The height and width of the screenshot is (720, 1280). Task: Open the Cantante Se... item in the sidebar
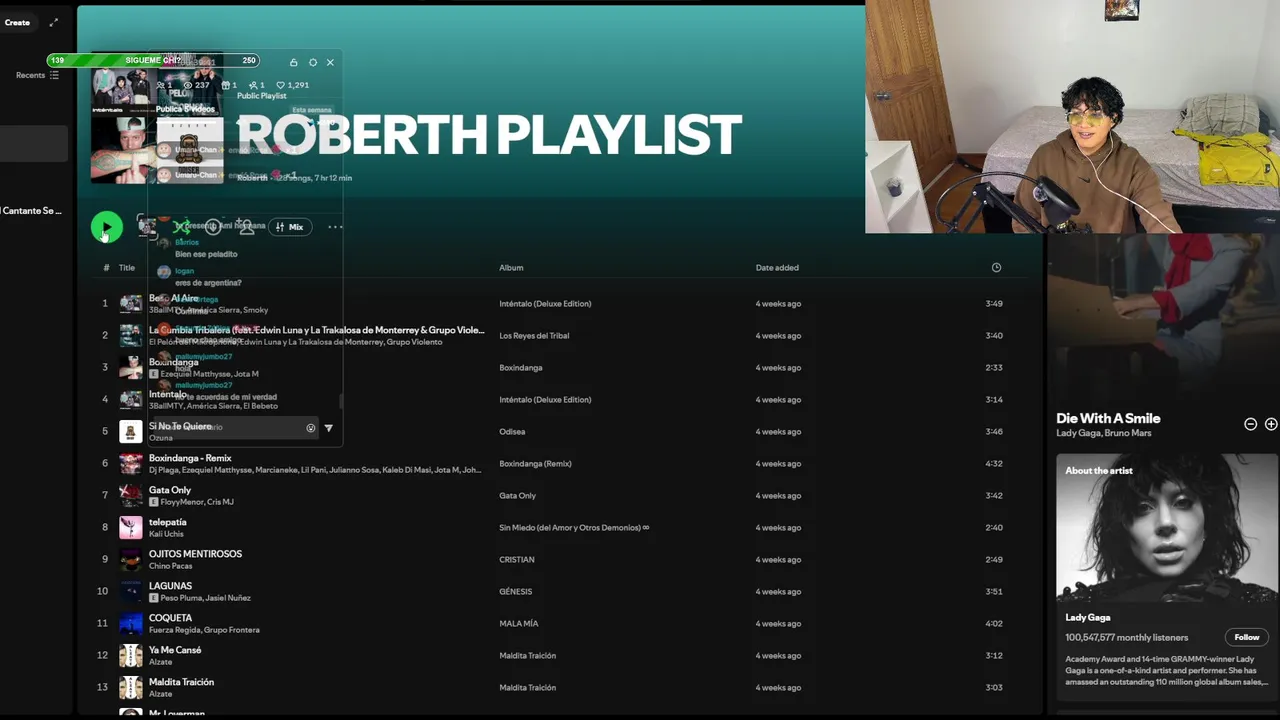[x=31, y=211]
